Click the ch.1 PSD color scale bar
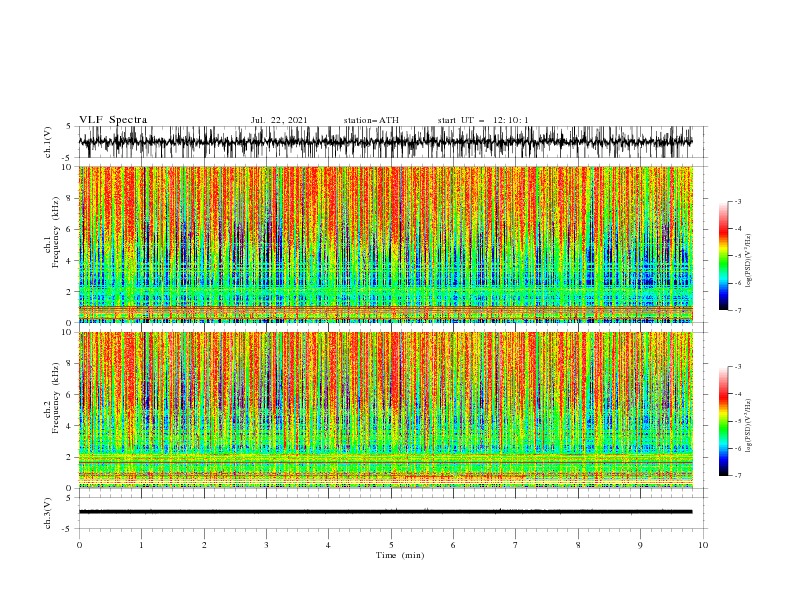 (724, 255)
